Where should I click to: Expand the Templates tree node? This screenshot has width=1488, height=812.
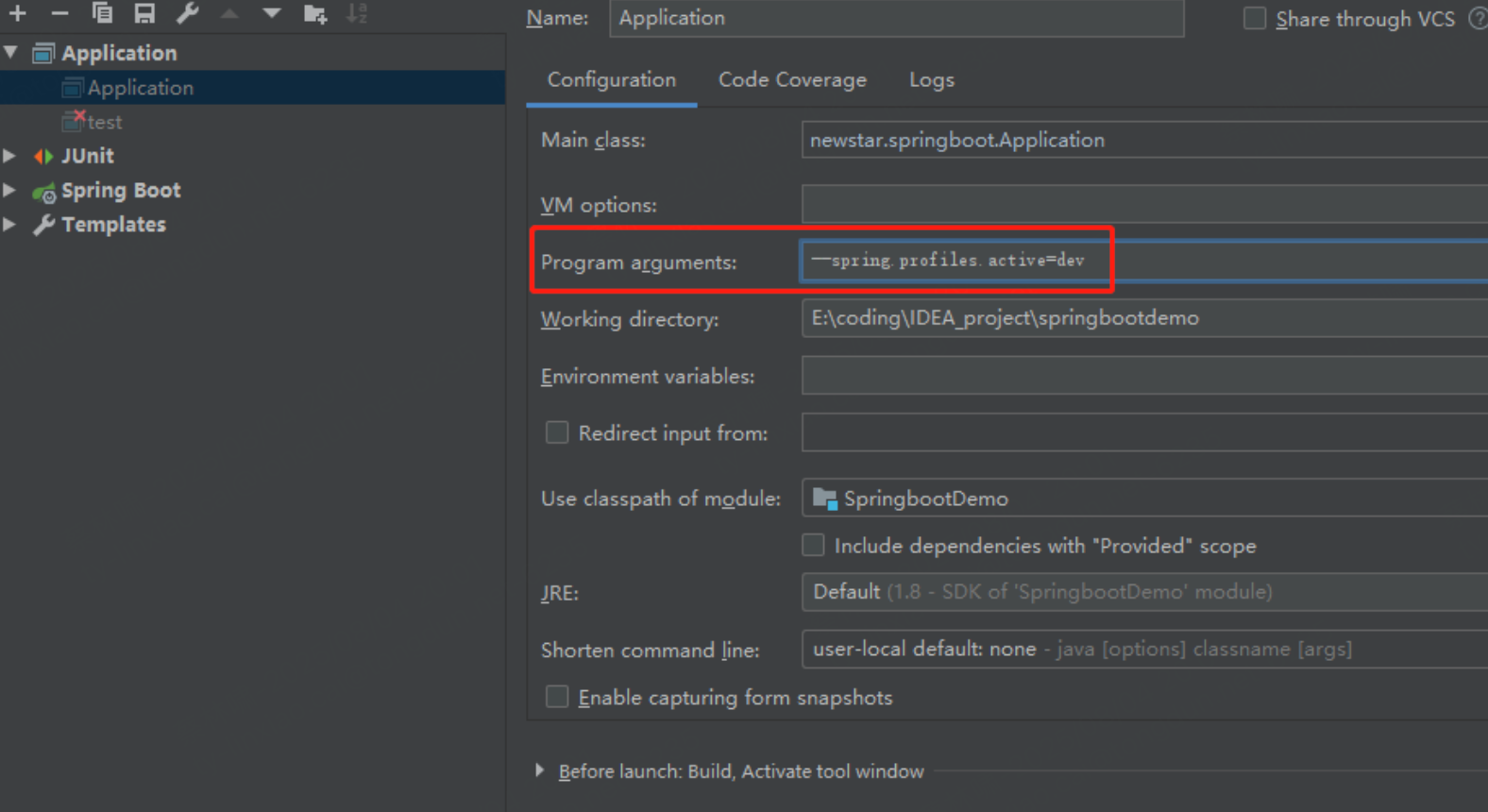coord(9,225)
